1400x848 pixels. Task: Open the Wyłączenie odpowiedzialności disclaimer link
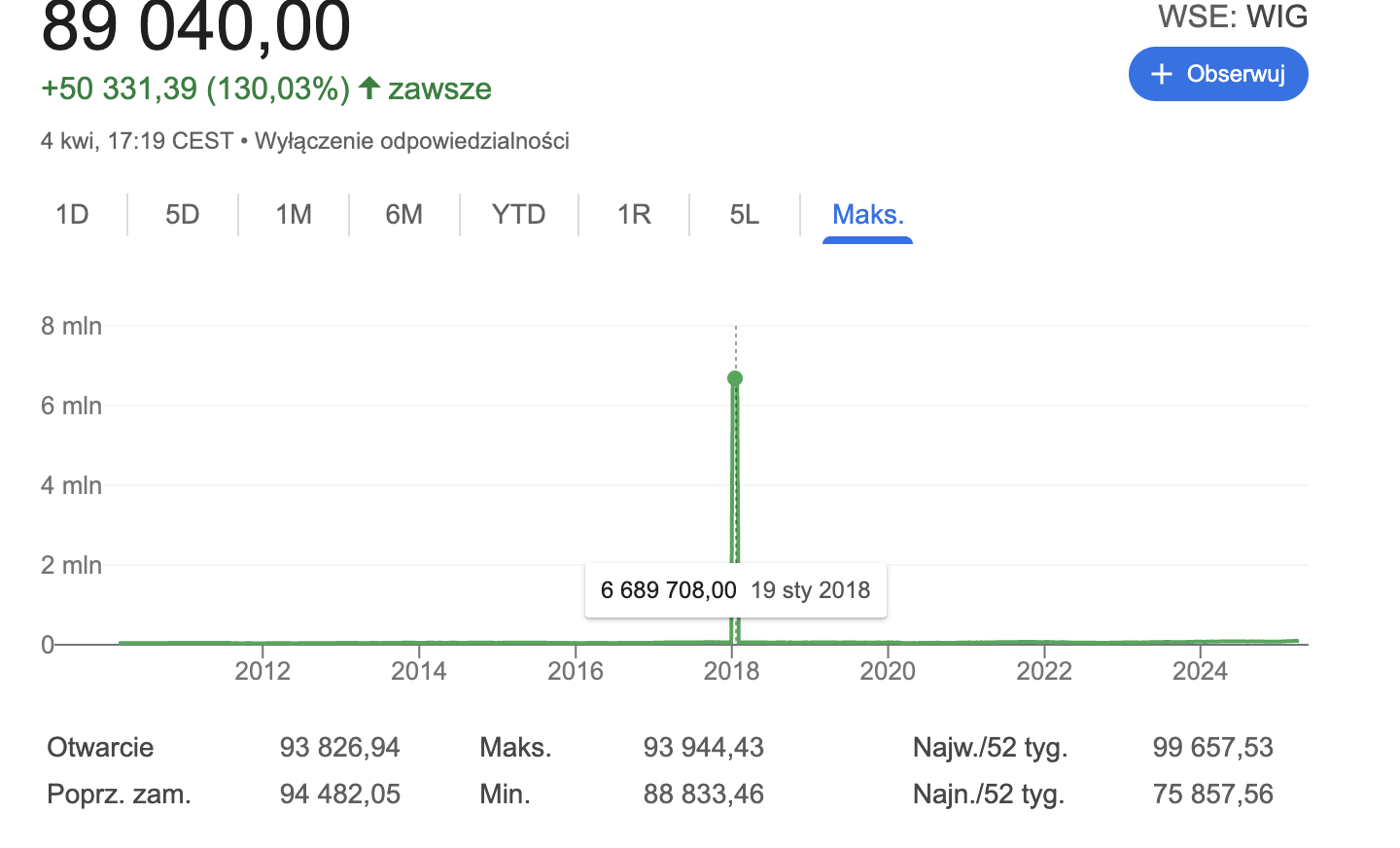click(411, 141)
